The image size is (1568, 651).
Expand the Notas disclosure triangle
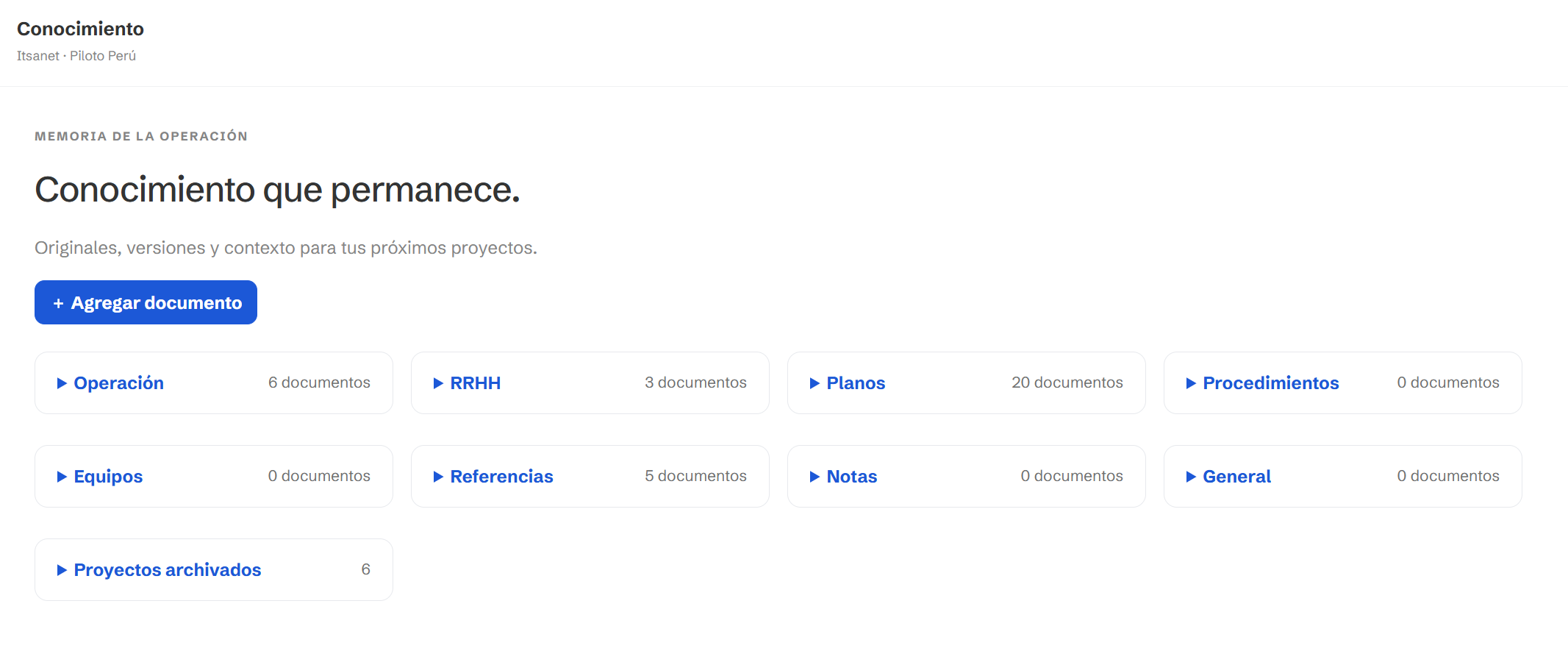tap(815, 477)
